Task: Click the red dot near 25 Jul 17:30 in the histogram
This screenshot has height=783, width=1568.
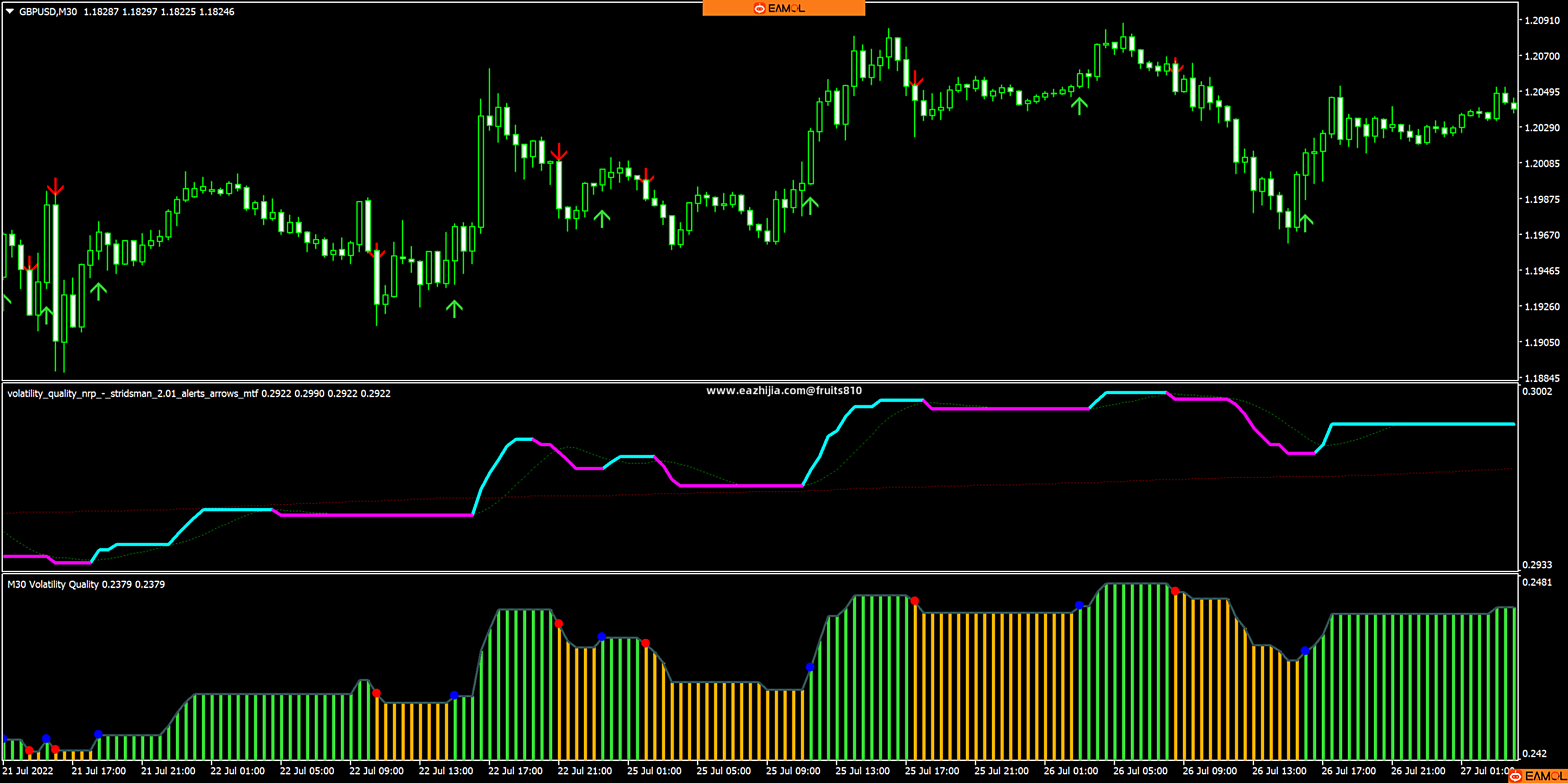Action: [915, 601]
